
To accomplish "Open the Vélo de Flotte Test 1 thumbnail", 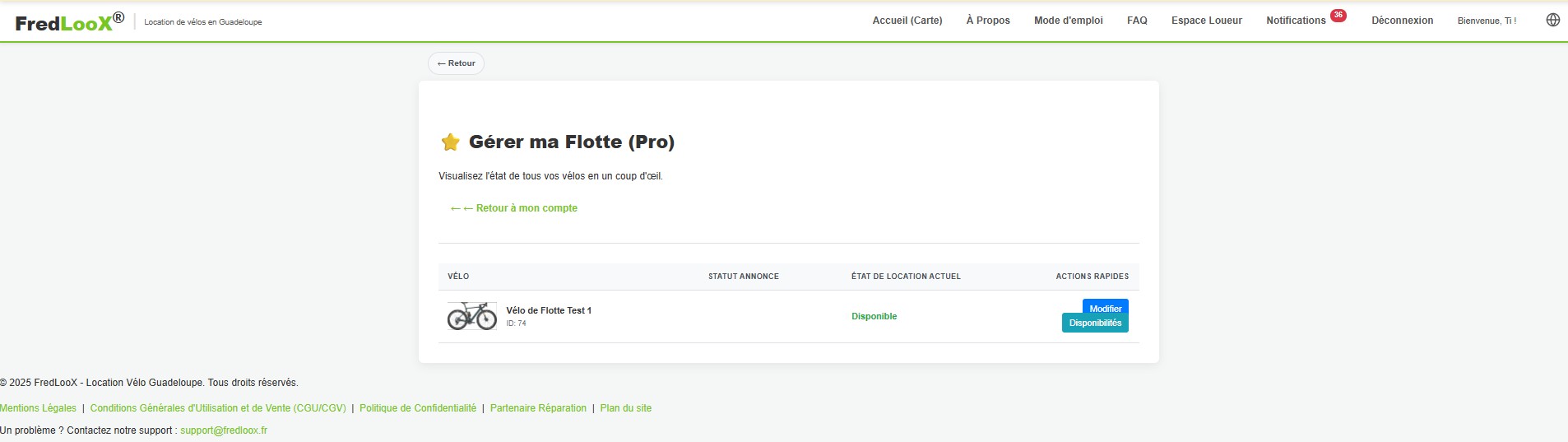I will pos(471,316).
